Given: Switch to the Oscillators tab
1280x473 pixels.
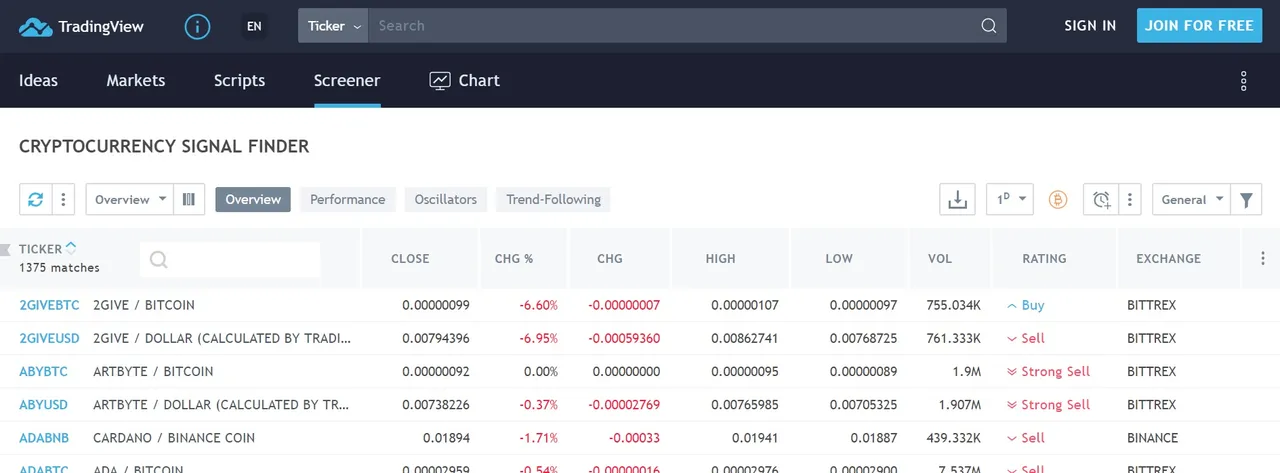Looking at the screenshot, I should [446, 200].
